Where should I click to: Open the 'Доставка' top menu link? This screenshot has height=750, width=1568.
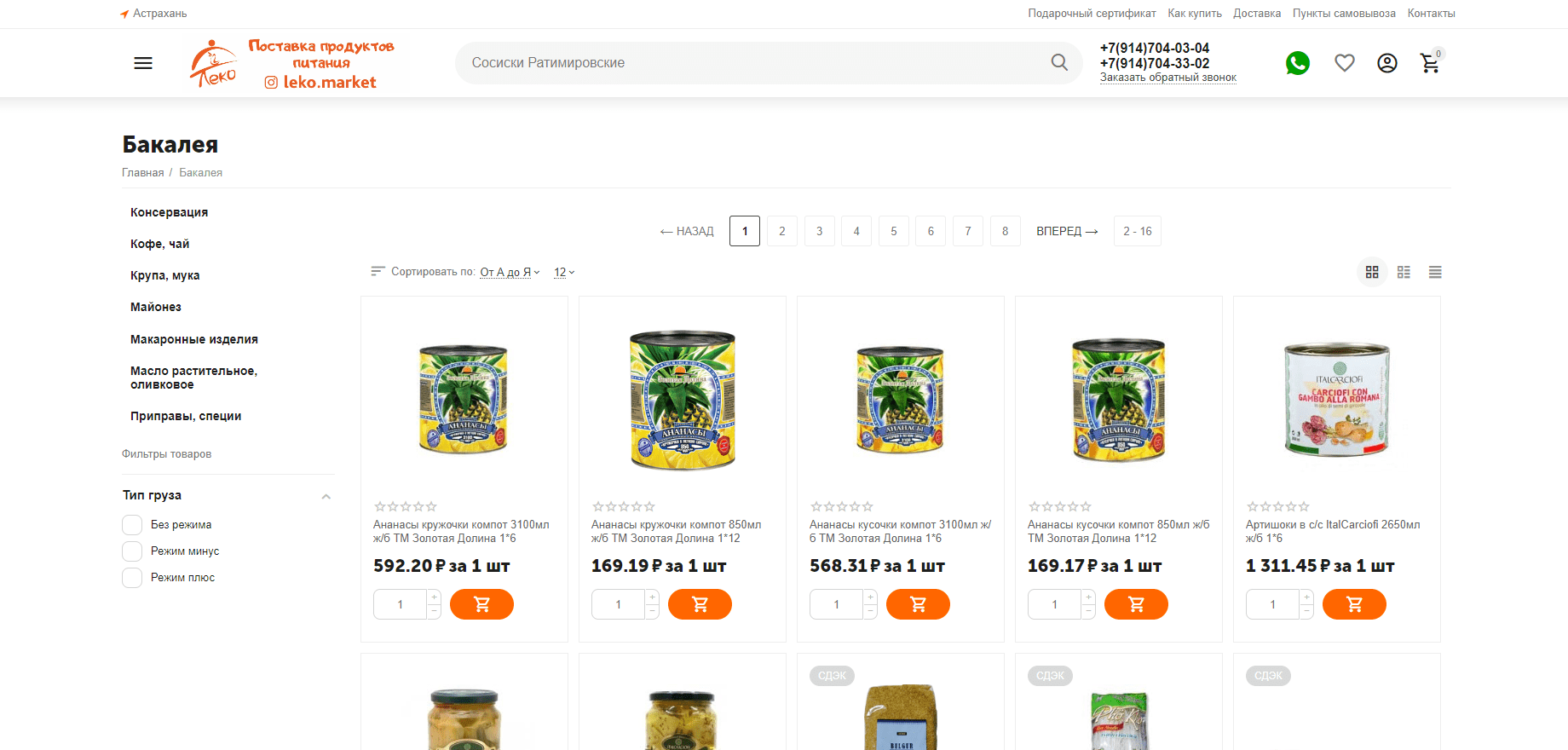[1257, 14]
